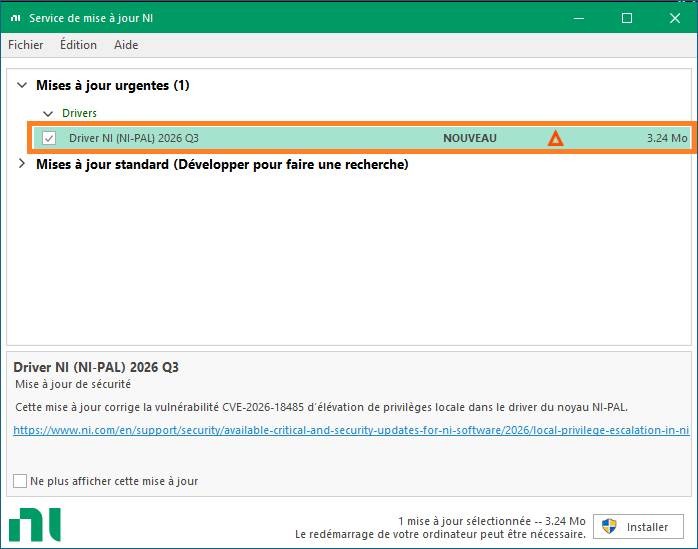Screen dimensions: 698x549
Task: Minimize the Service de mise à jour NI window
Action: click(579, 18)
